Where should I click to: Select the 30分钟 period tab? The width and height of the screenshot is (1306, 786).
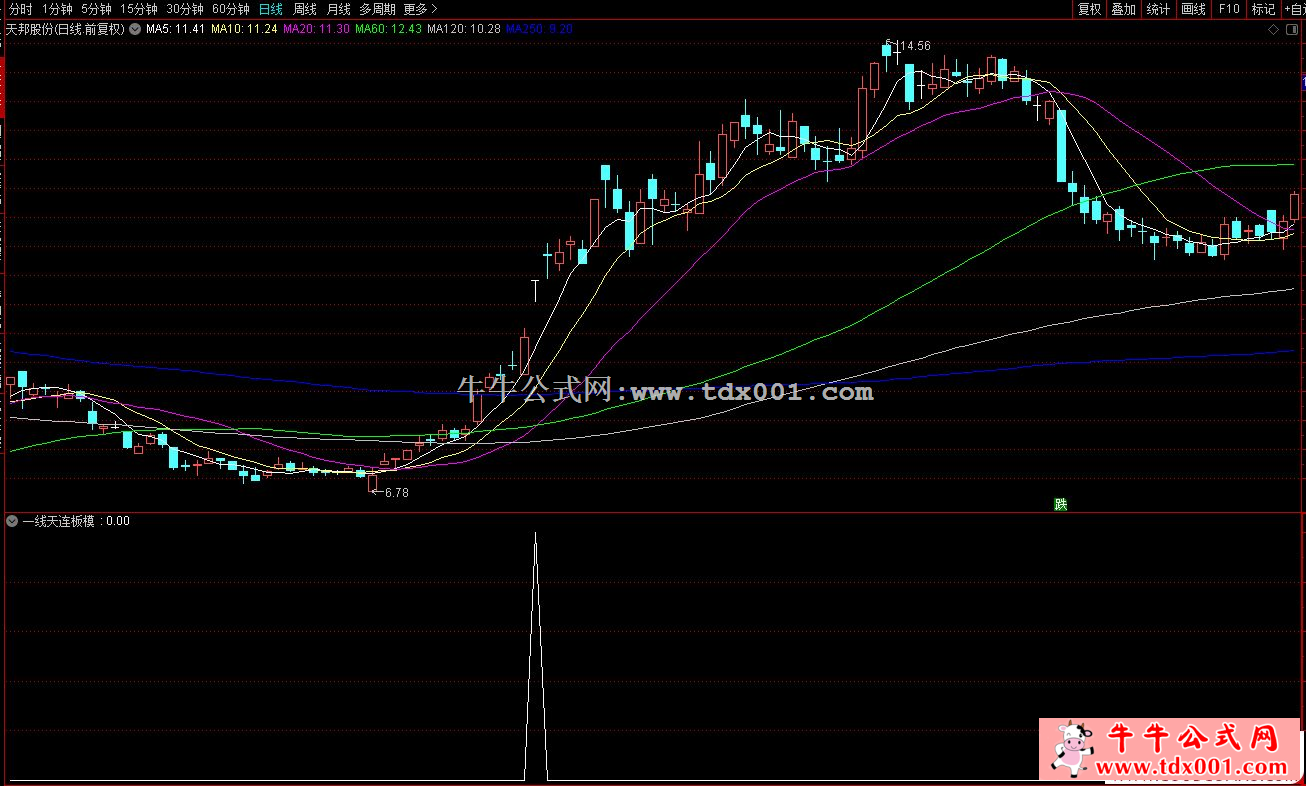(185, 9)
